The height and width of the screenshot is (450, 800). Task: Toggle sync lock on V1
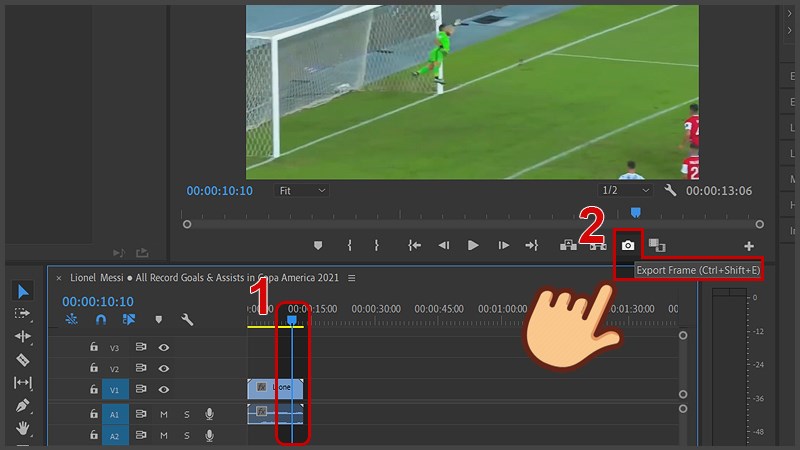coord(141,389)
